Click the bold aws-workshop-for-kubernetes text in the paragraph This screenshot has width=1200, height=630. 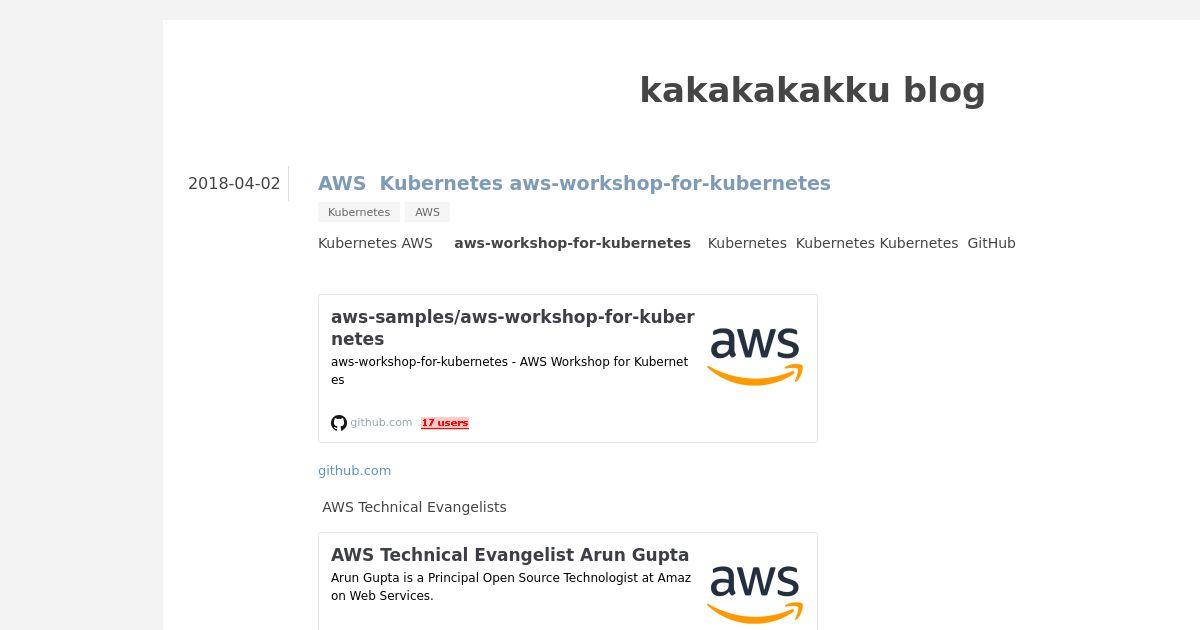[x=573, y=243]
